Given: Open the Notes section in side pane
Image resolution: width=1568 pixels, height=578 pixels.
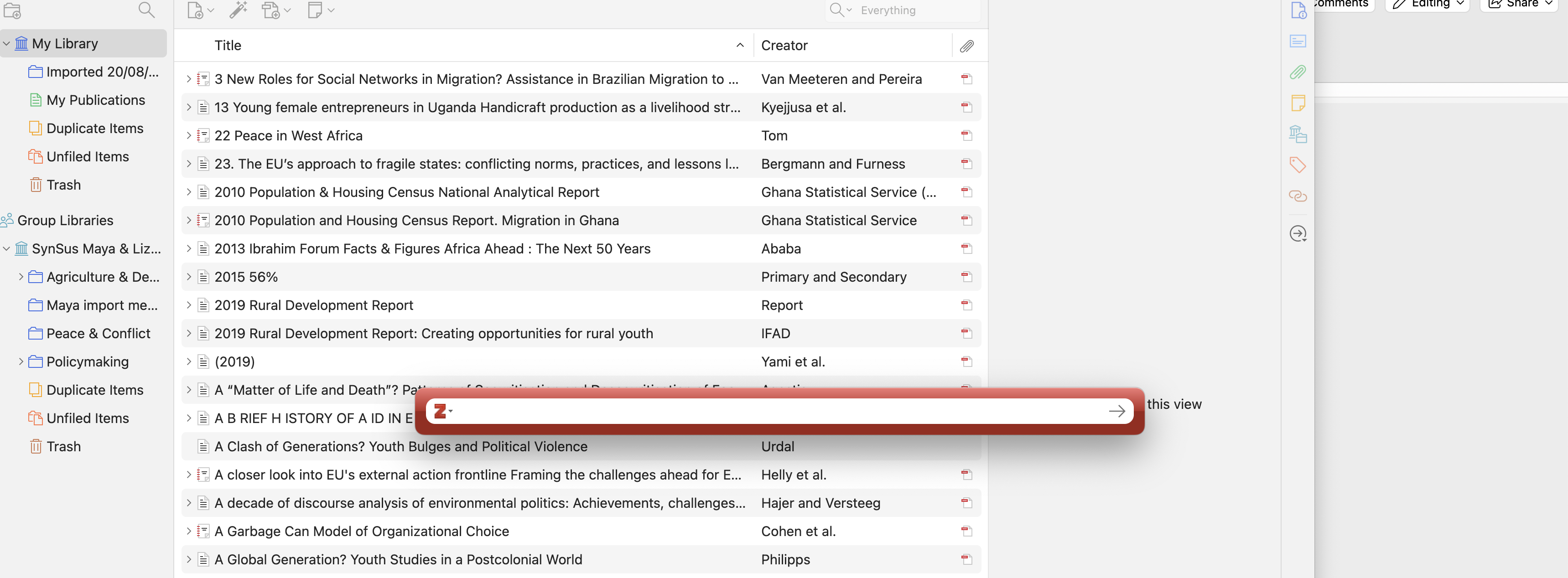Looking at the screenshot, I should pyautogui.click(x=1298, y=103).
